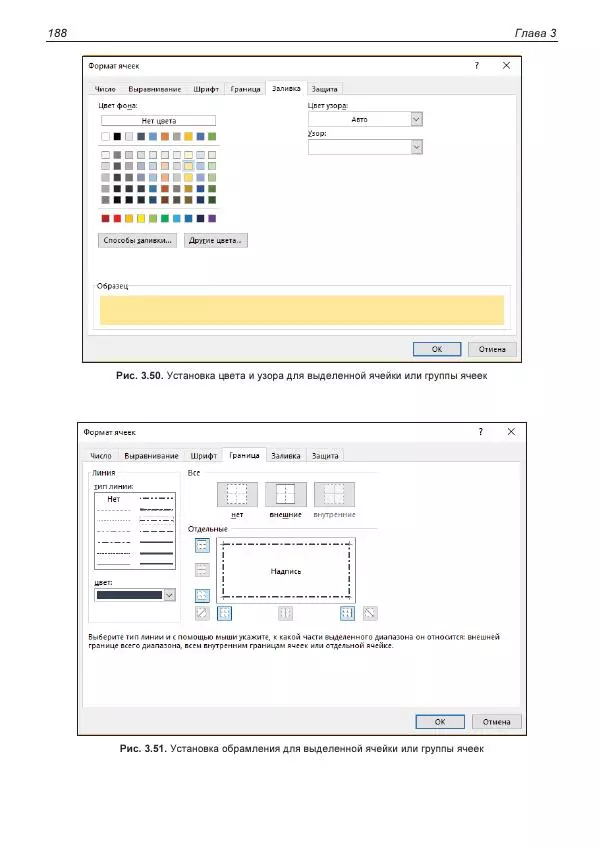Expand the 'Узор' pattern dropdown
600x847 pixels.
417,147
